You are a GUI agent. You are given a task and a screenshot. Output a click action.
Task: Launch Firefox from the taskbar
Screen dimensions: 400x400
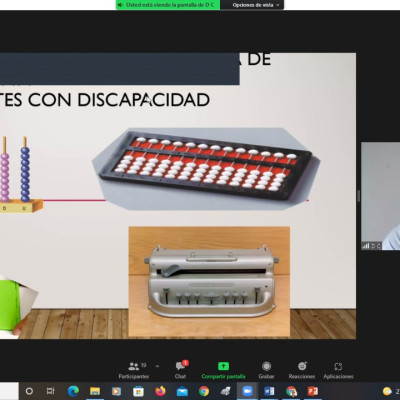(160, 391)
